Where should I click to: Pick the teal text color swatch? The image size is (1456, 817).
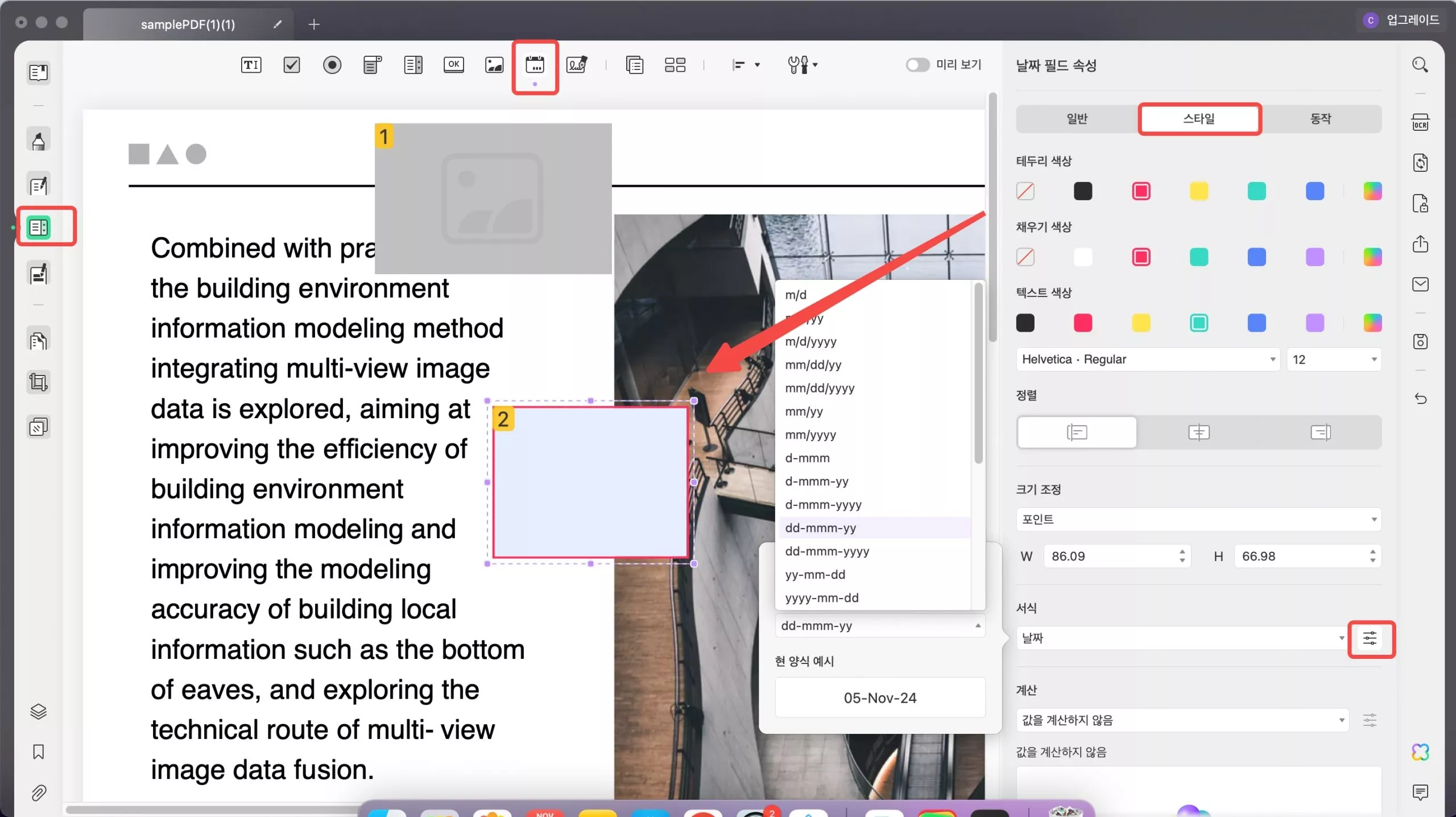coord(1199,323)
